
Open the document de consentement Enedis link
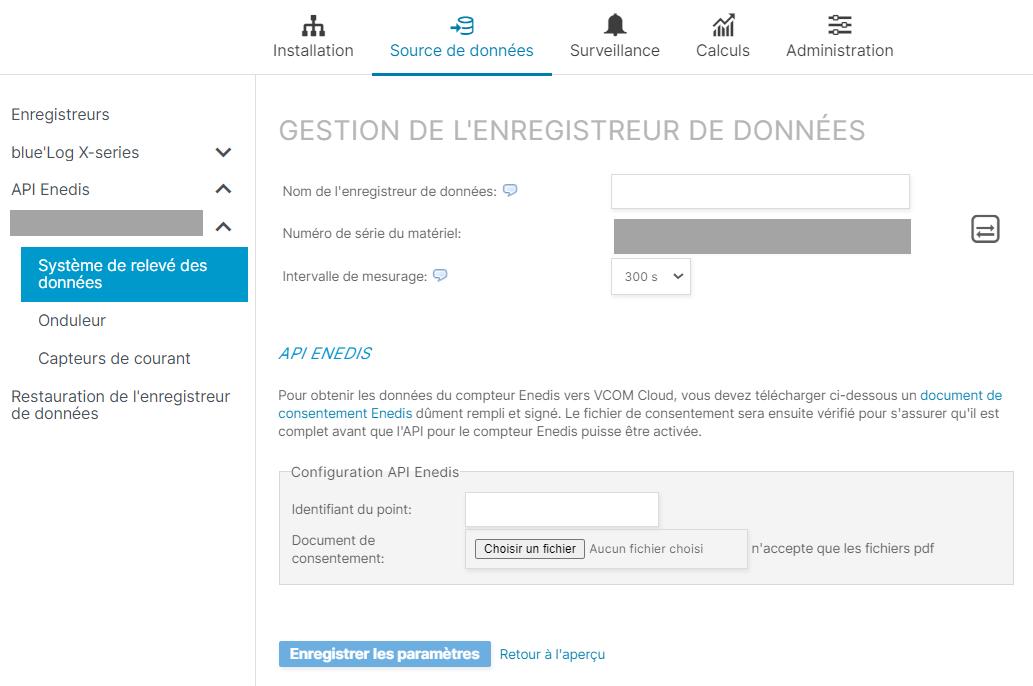pos(961,395)
